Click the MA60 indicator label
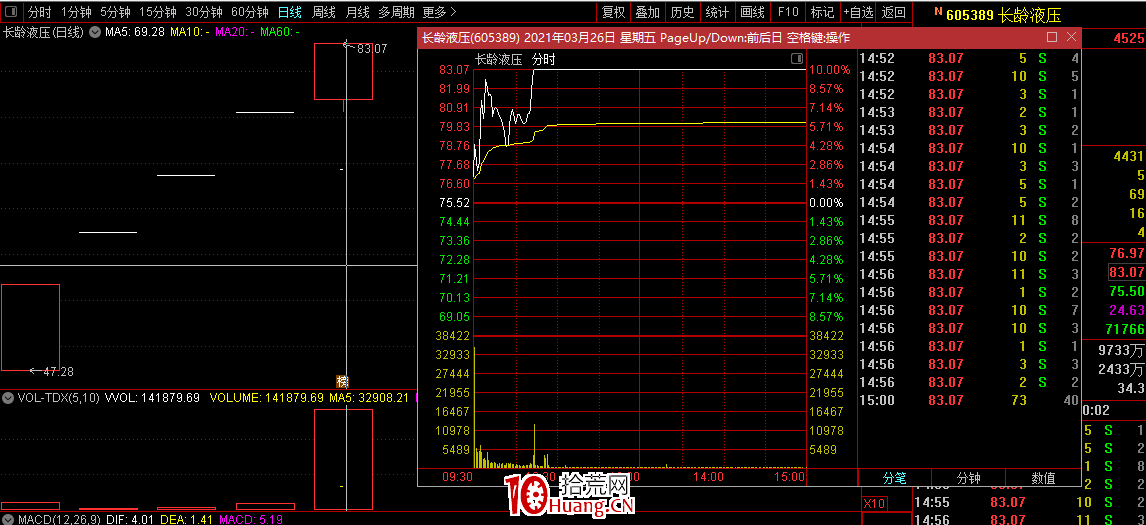This screenshot has width=1146, height=525. 281,32
